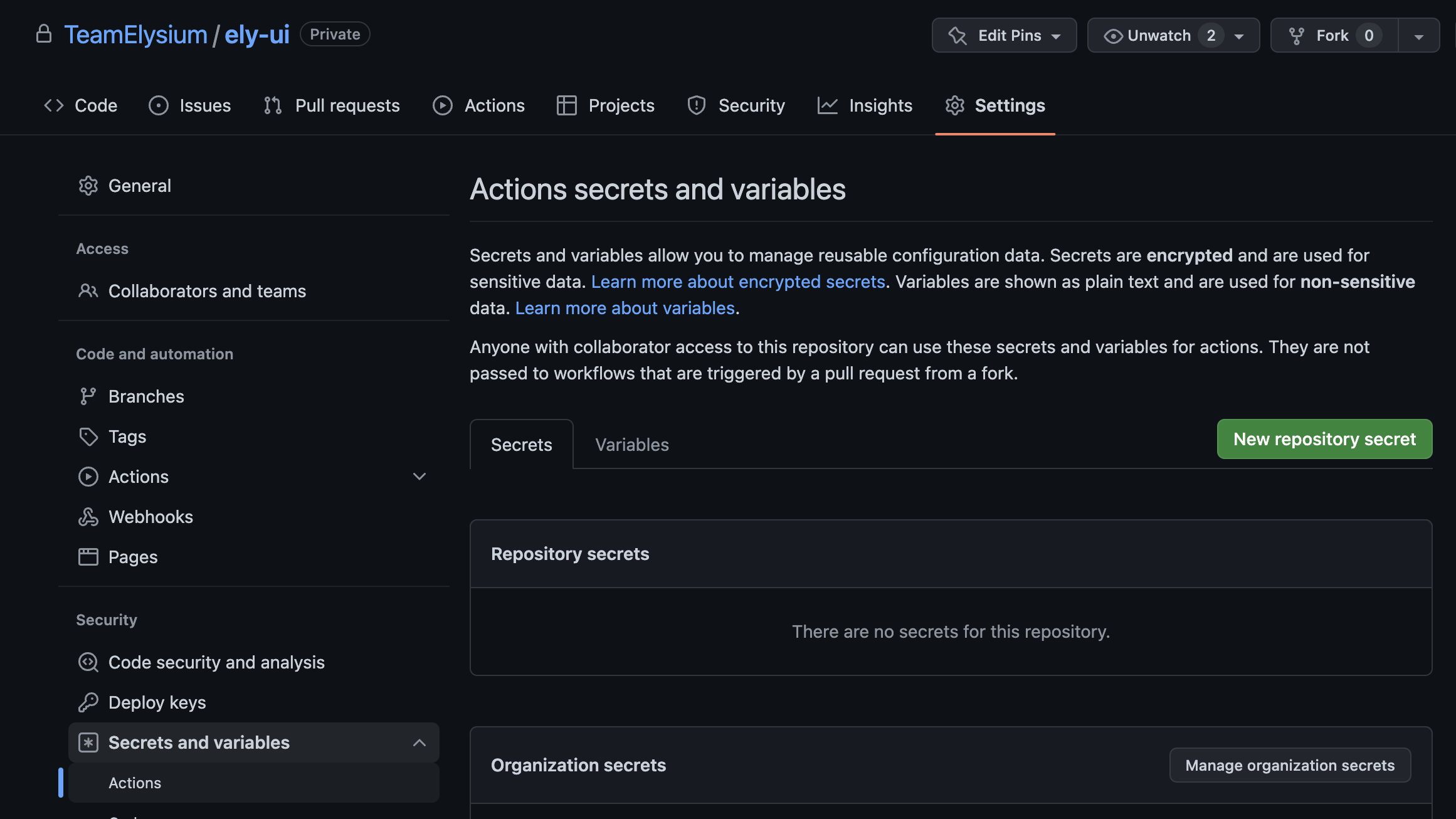Click New repository secret button

pos(1325,439)
